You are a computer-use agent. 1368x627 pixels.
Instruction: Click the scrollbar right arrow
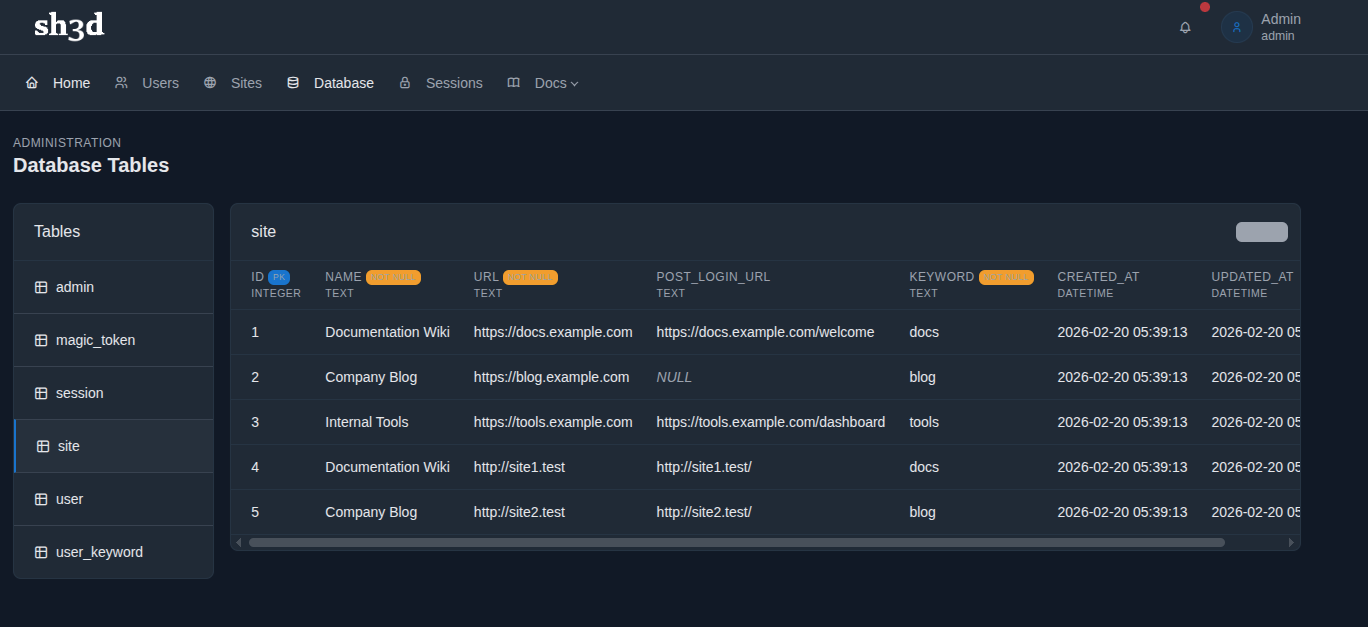point(1291,542)
